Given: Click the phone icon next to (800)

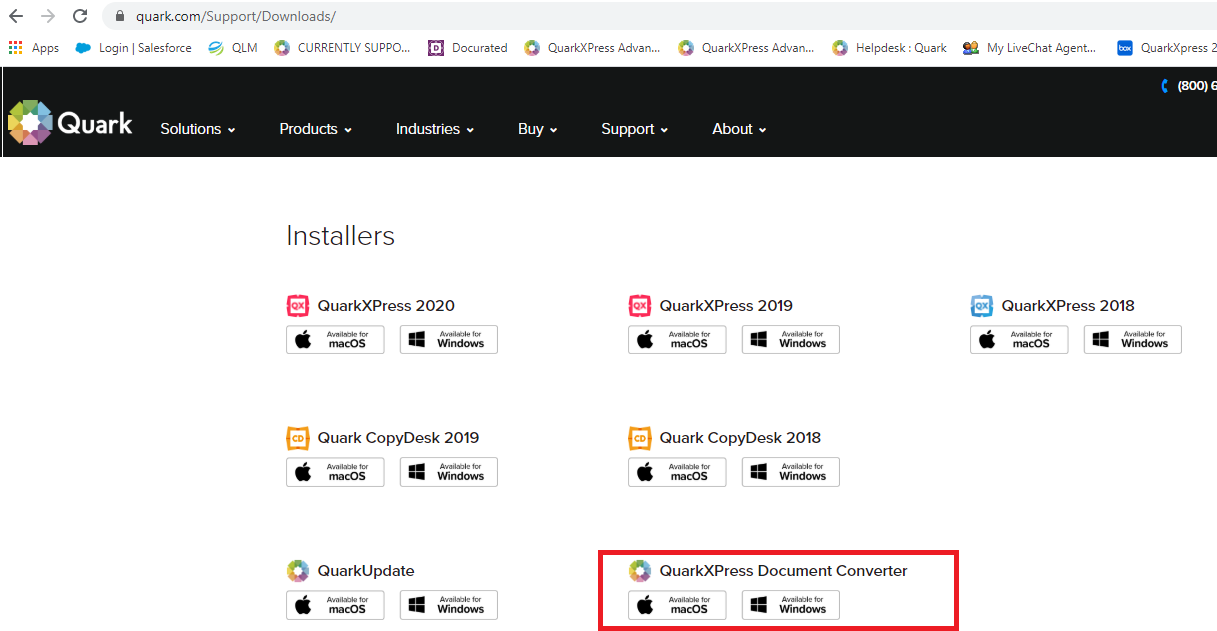Looking at the screenshot, I should click(1163, 86).
